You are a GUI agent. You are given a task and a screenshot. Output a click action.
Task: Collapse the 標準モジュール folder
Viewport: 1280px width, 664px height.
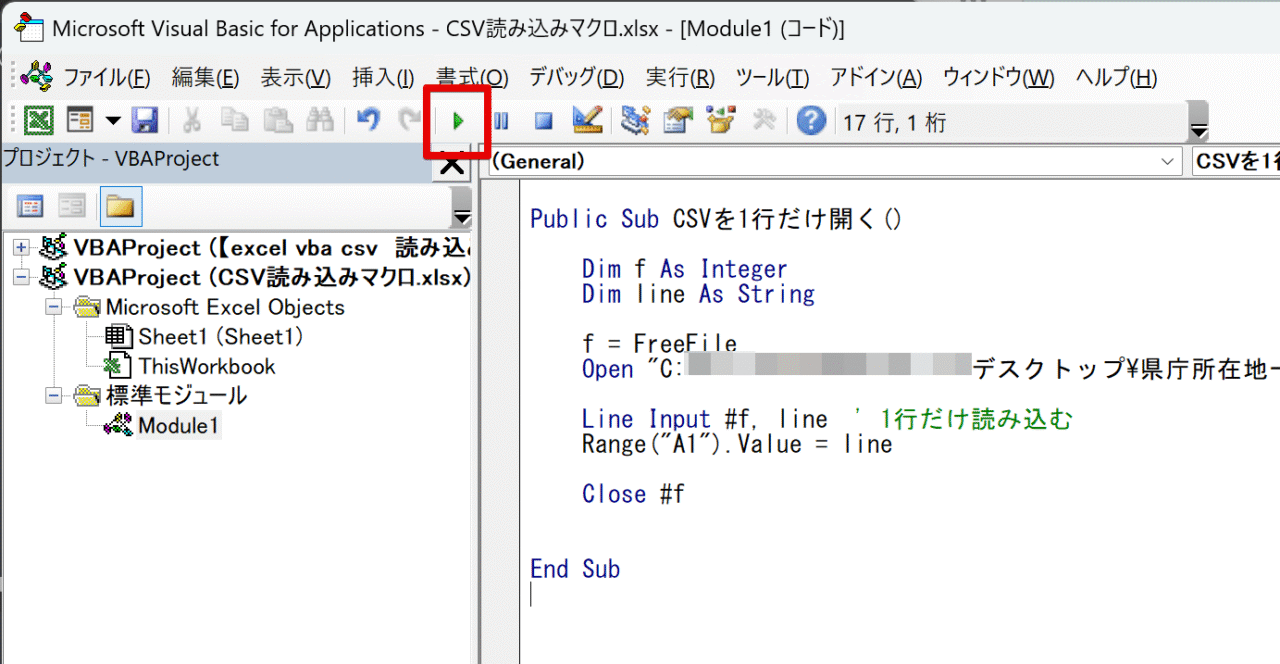click(x=53, y=395)
